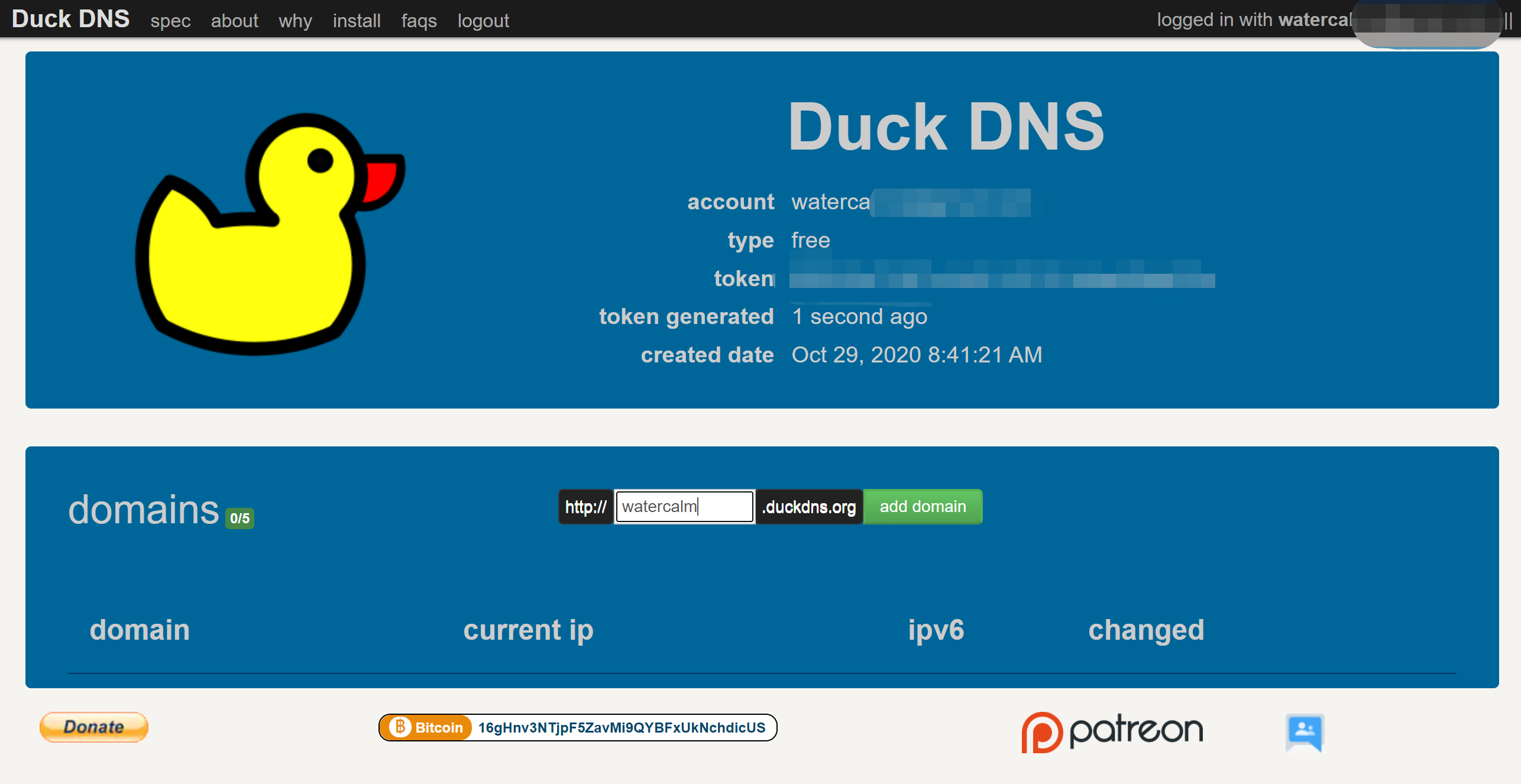
Task: Focus the subdomain name input field
Action: tap(684, 507)
